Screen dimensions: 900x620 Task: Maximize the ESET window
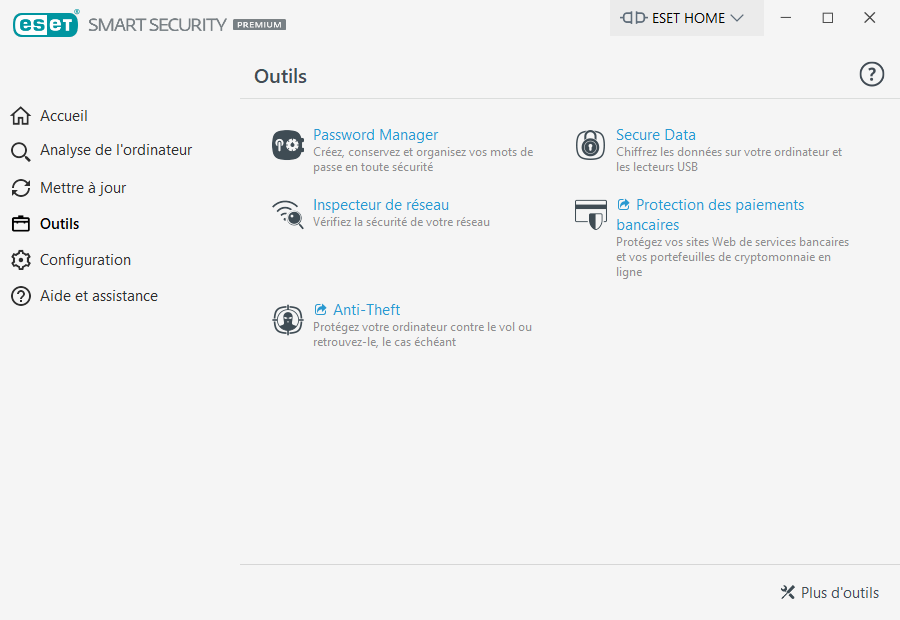828,18
